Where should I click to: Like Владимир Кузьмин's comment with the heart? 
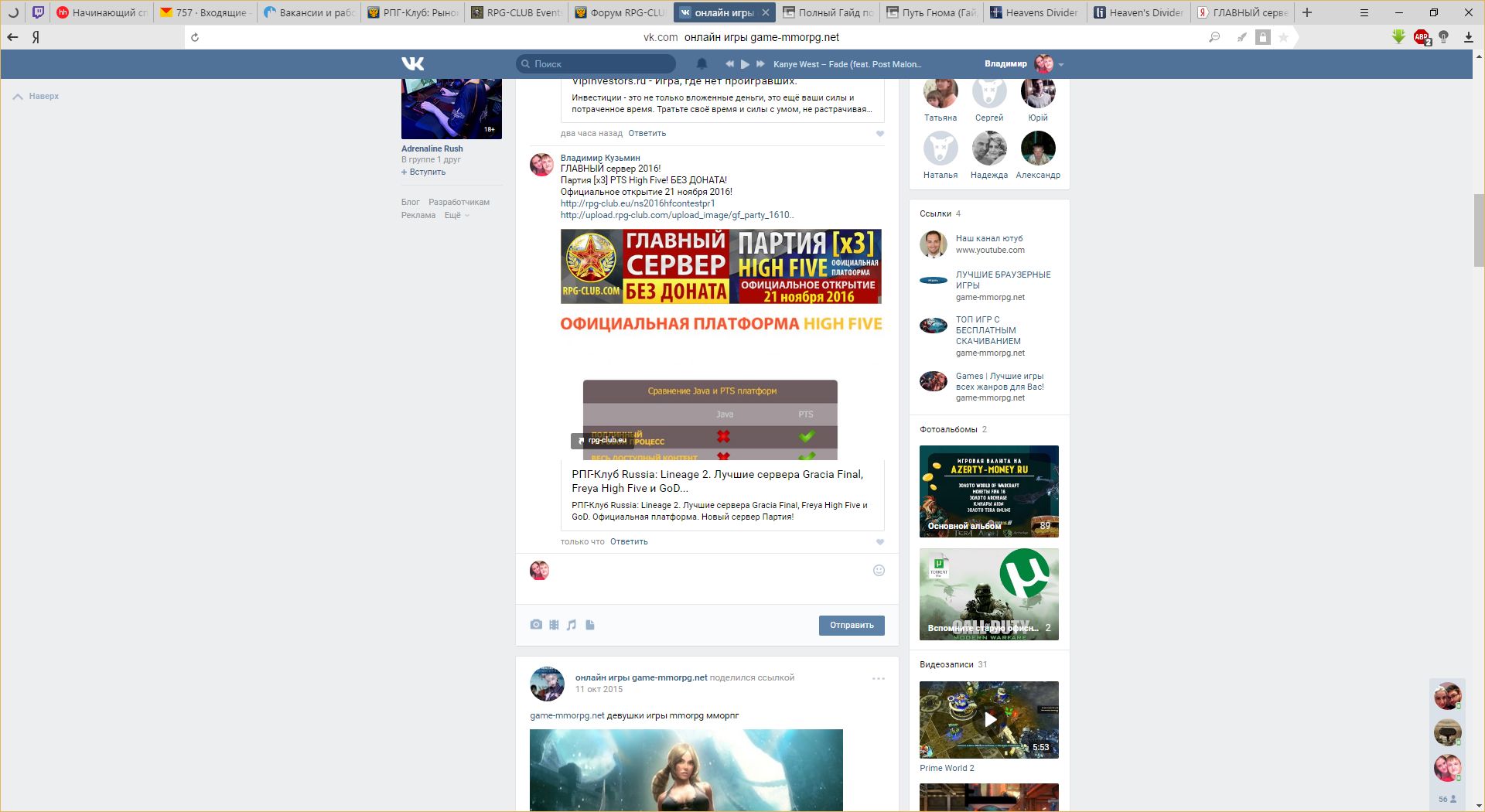point(879,542)
